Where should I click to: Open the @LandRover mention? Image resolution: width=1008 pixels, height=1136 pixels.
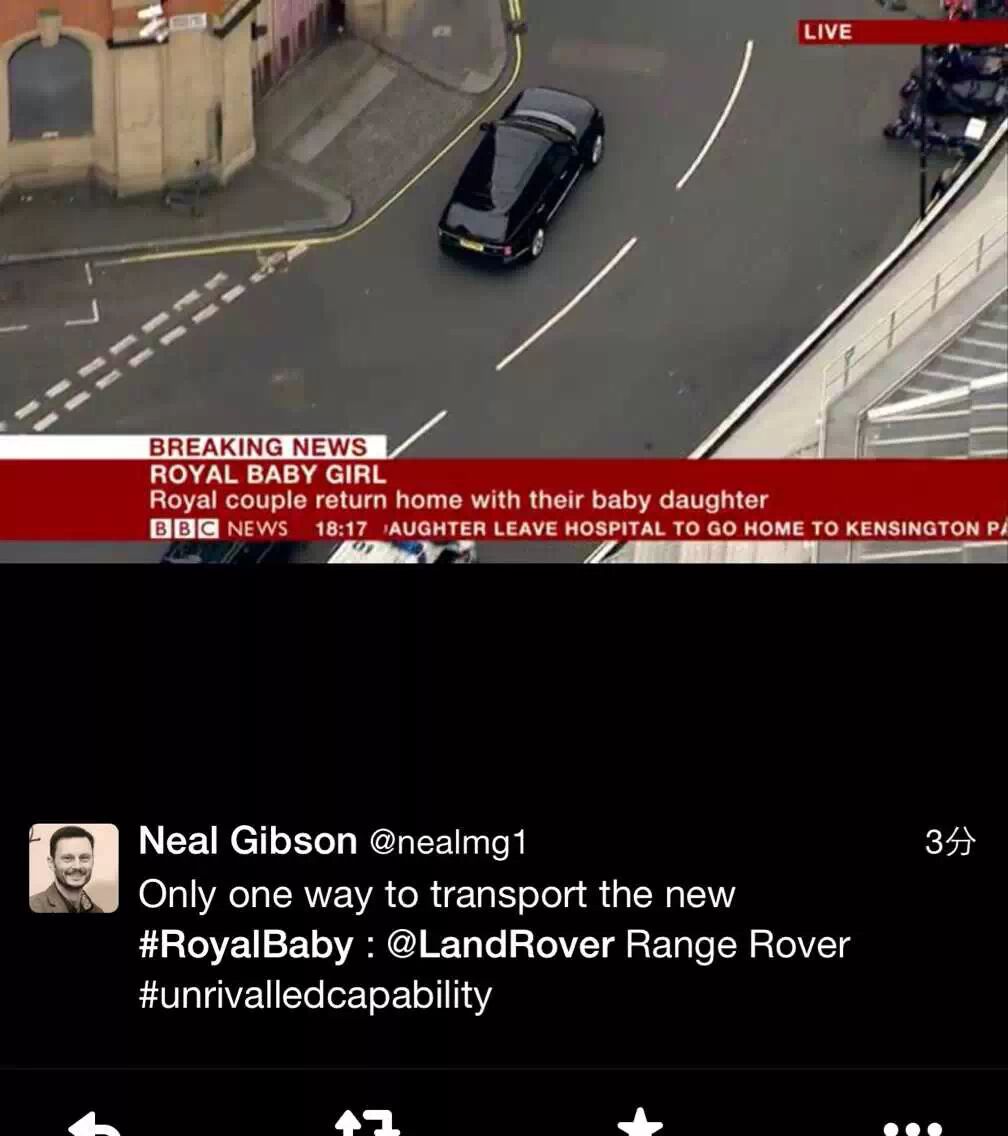pyautogui.click(x=500, y=945)
